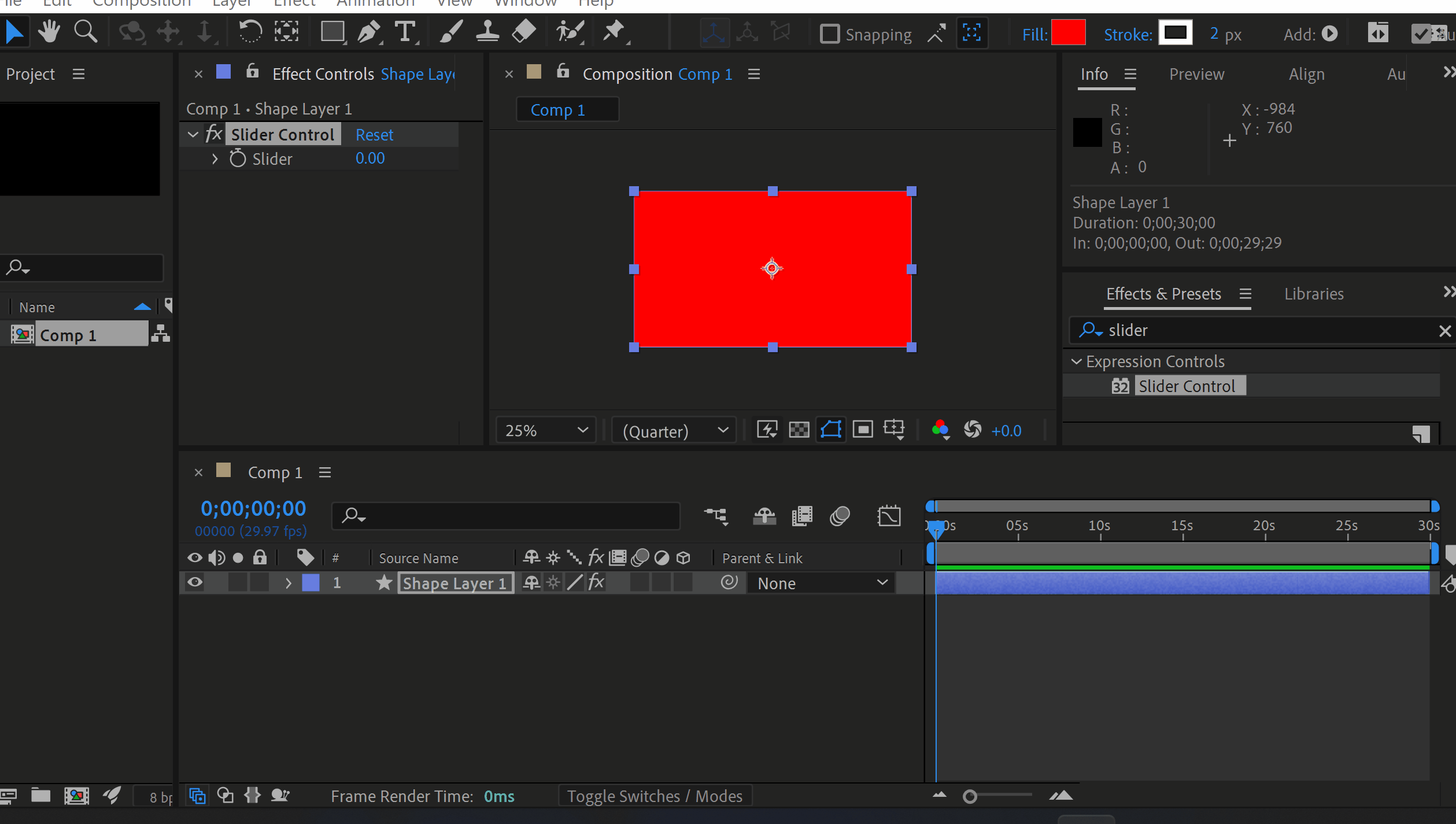This screenshot has height=824, width=1456.
Task: Open the Libraries tab
Action: pos(1314,294)
